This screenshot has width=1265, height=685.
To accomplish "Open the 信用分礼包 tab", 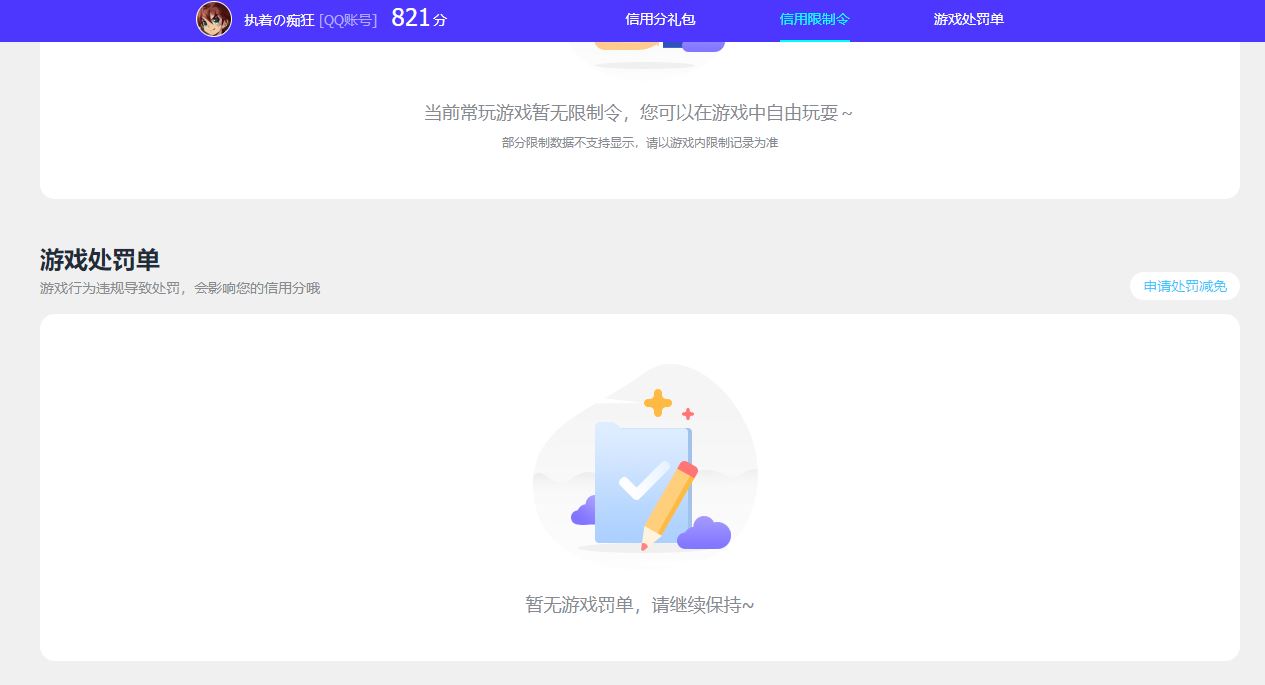I will pos(660,19).
